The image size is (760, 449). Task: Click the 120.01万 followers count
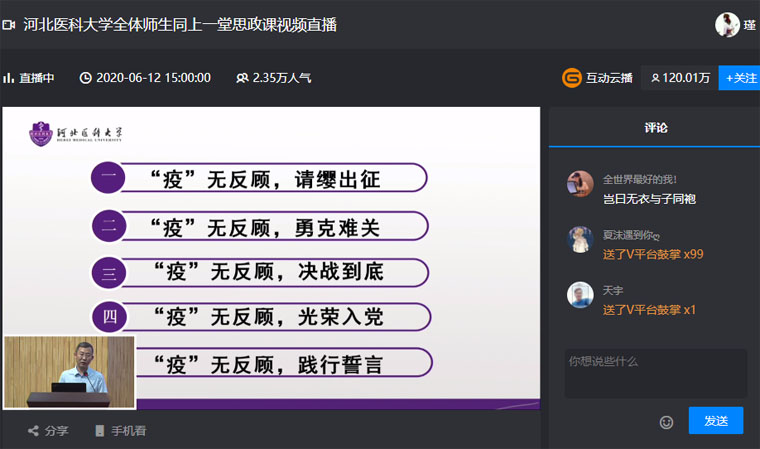[680, 78]
